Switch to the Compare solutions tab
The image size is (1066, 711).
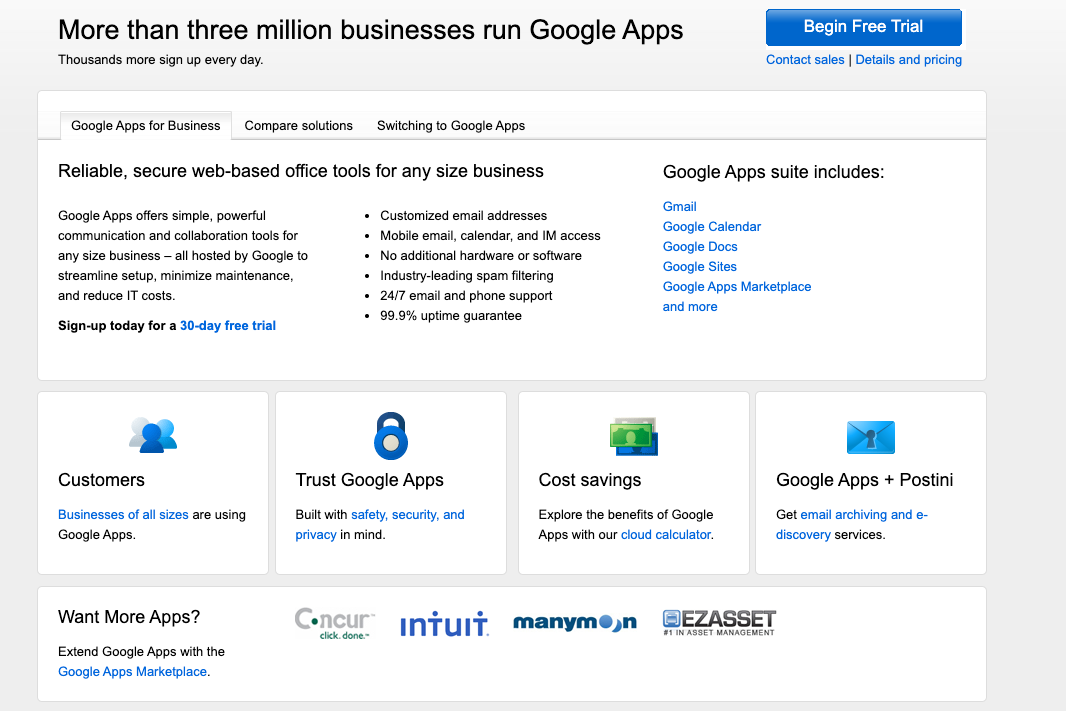(x=298, y=126)
